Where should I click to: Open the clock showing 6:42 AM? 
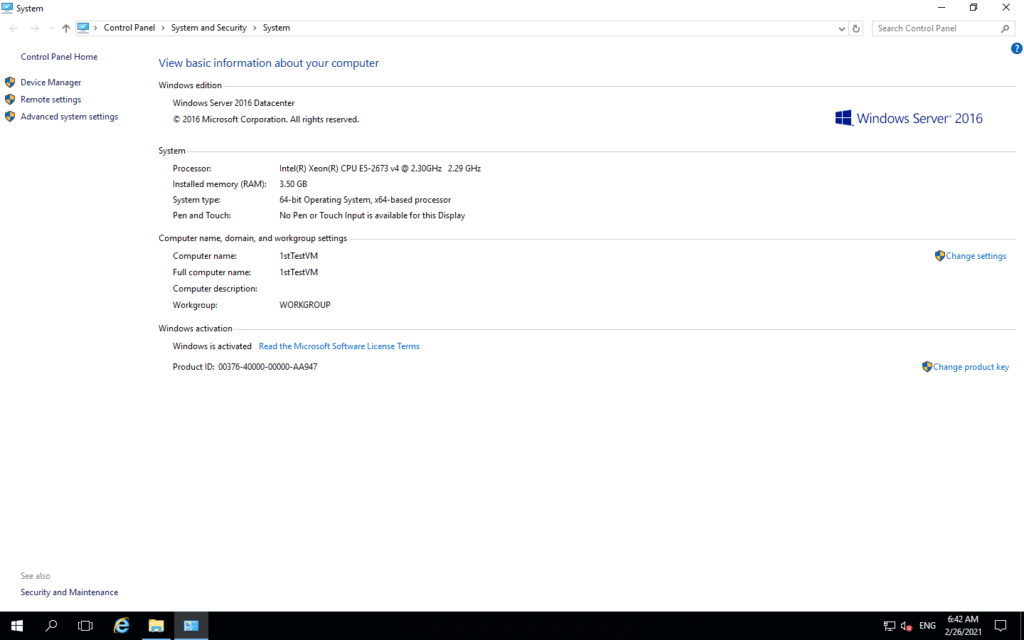(963, 626)
